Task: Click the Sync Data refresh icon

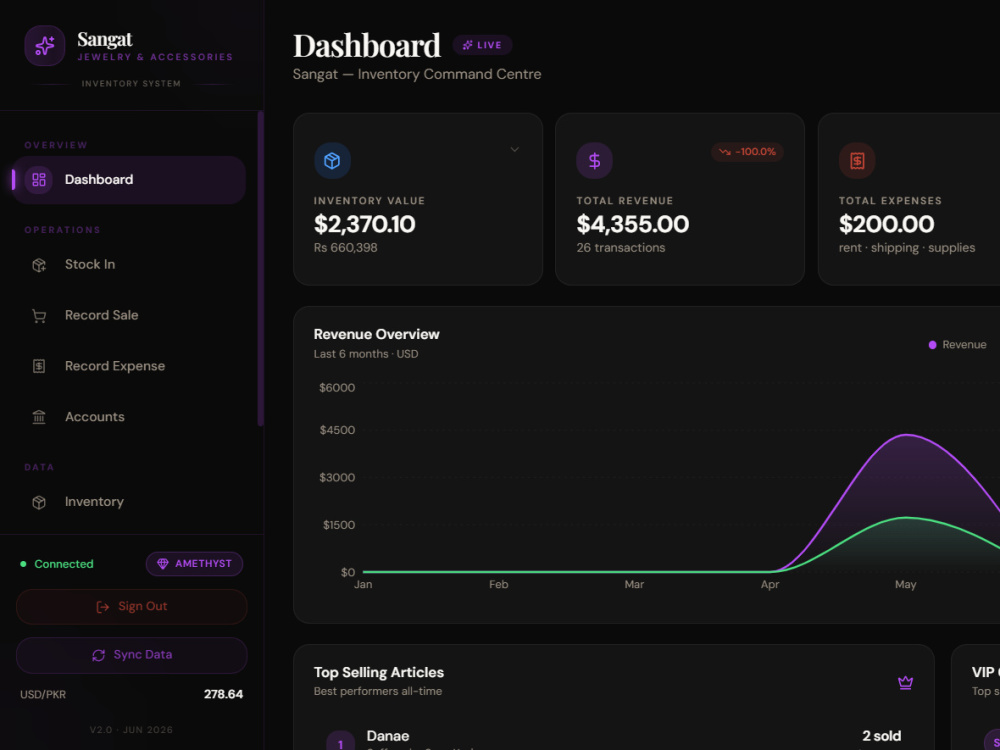Action: pos(98,656)
